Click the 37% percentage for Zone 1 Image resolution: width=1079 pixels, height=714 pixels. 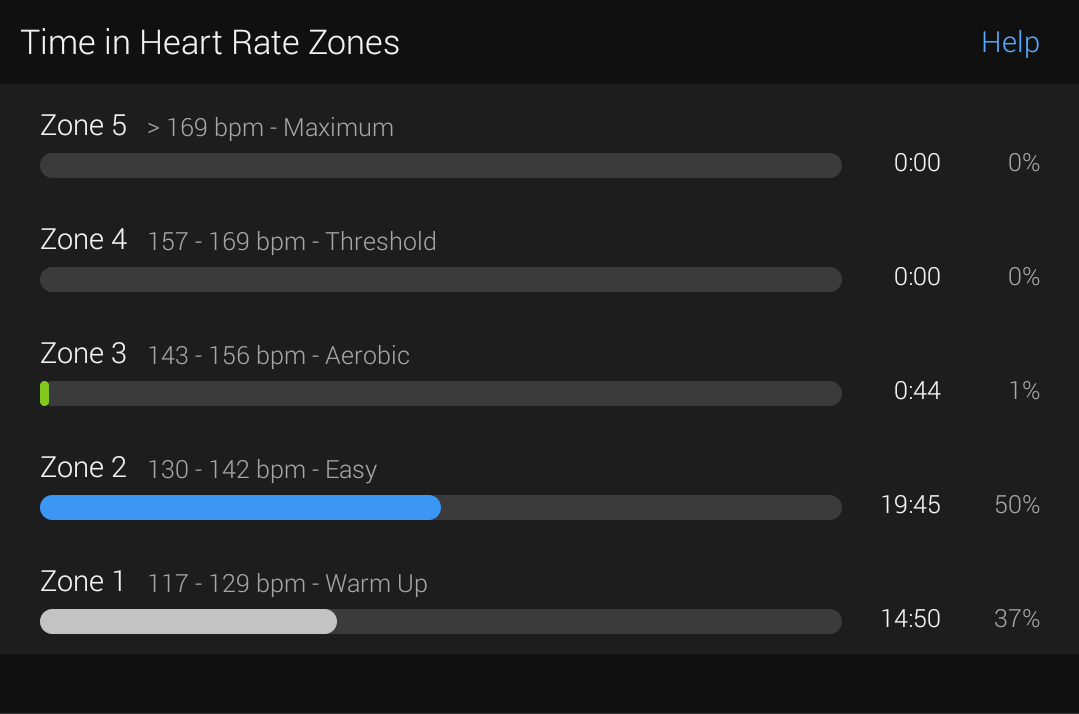pos(1017,619)
